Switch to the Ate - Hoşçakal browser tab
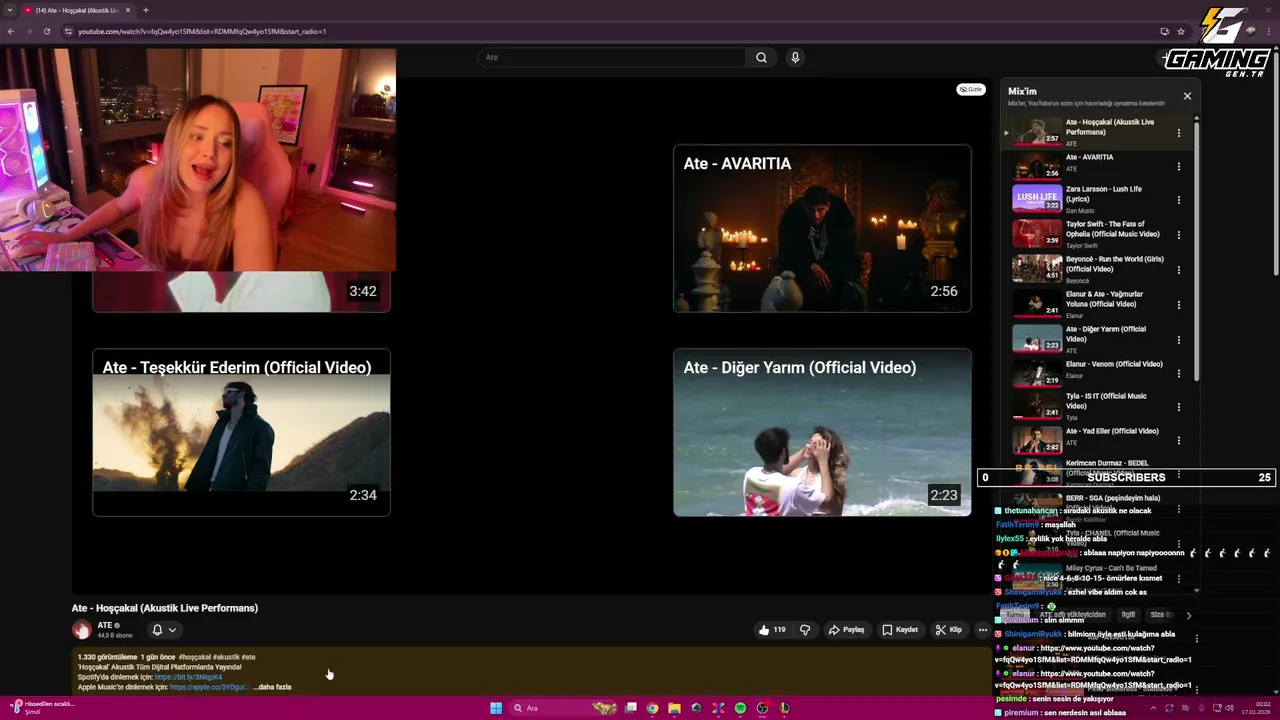Image resolution: width=1280 pixels, height=720 pixels. coord(78,10)
